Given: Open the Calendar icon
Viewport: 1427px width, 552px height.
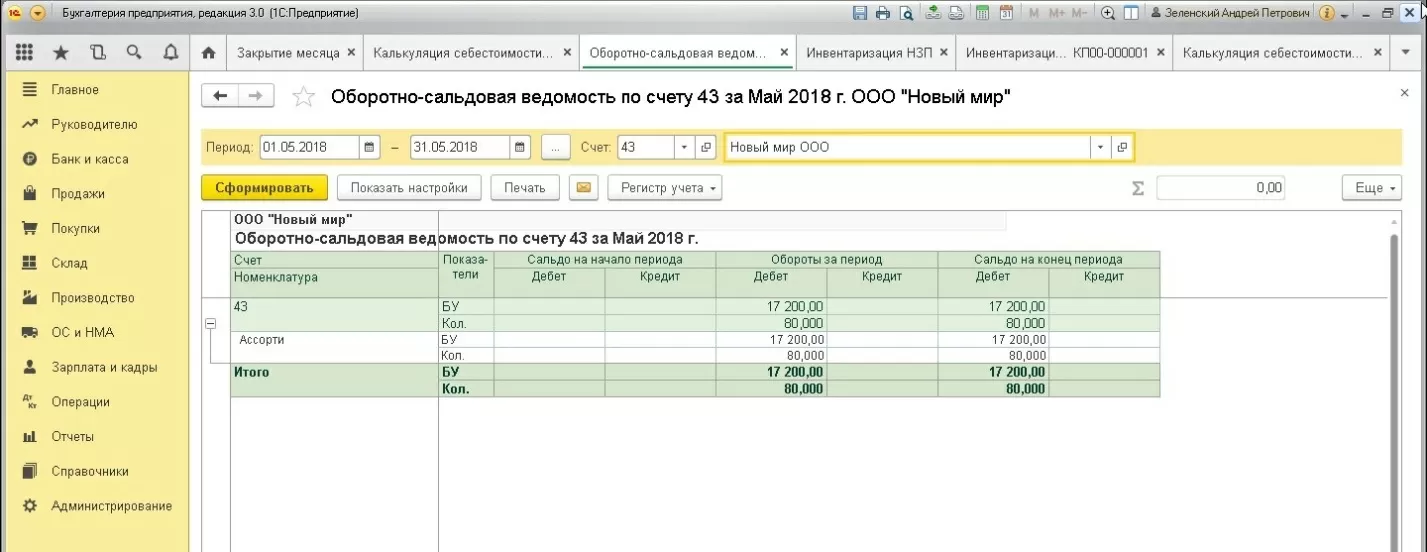Looking at the screenshot, I should point(1006,13).
